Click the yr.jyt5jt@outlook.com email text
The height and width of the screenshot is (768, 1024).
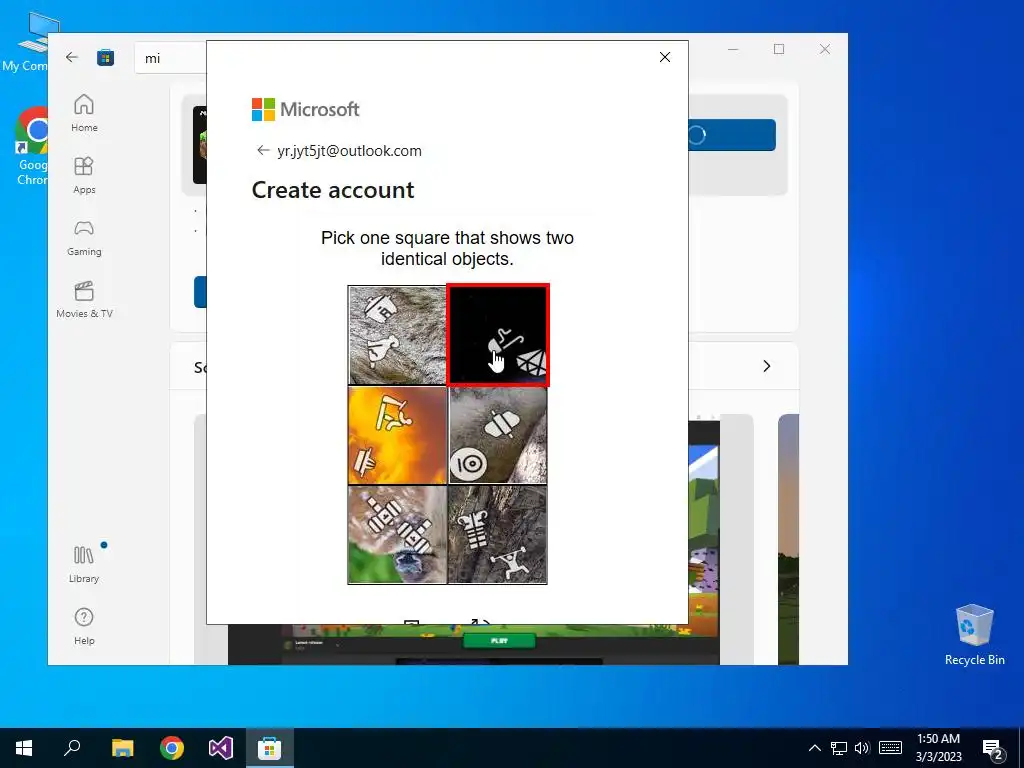click(349, 151)
